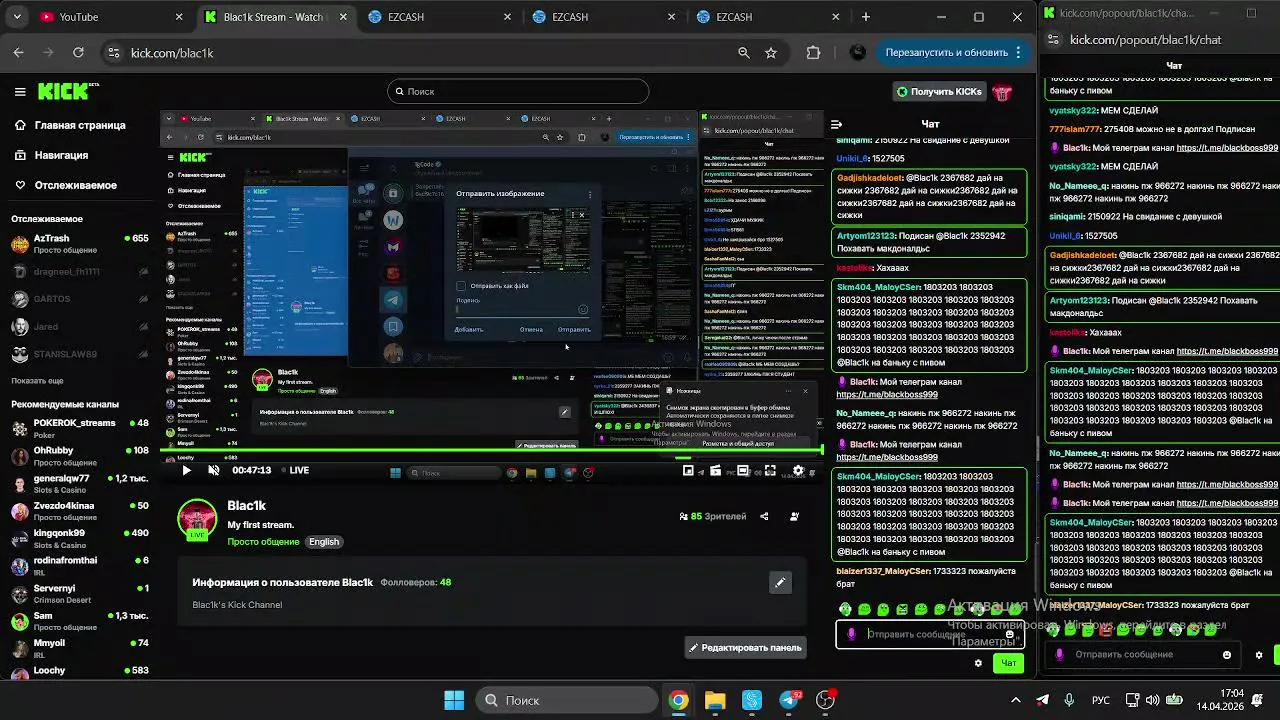Open Отслеживаемое in the sidebar
The width and height of the screenshot is (1280, 720).
tap(65, 185)
